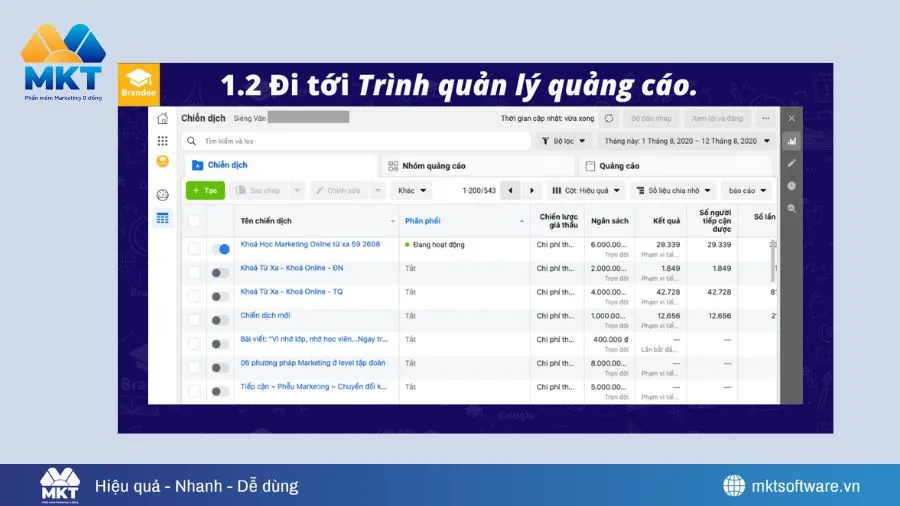This screenshot has height=506, width=900.
Task: Click the Xem lại và đăng button
Action: [x=717, y=118]
